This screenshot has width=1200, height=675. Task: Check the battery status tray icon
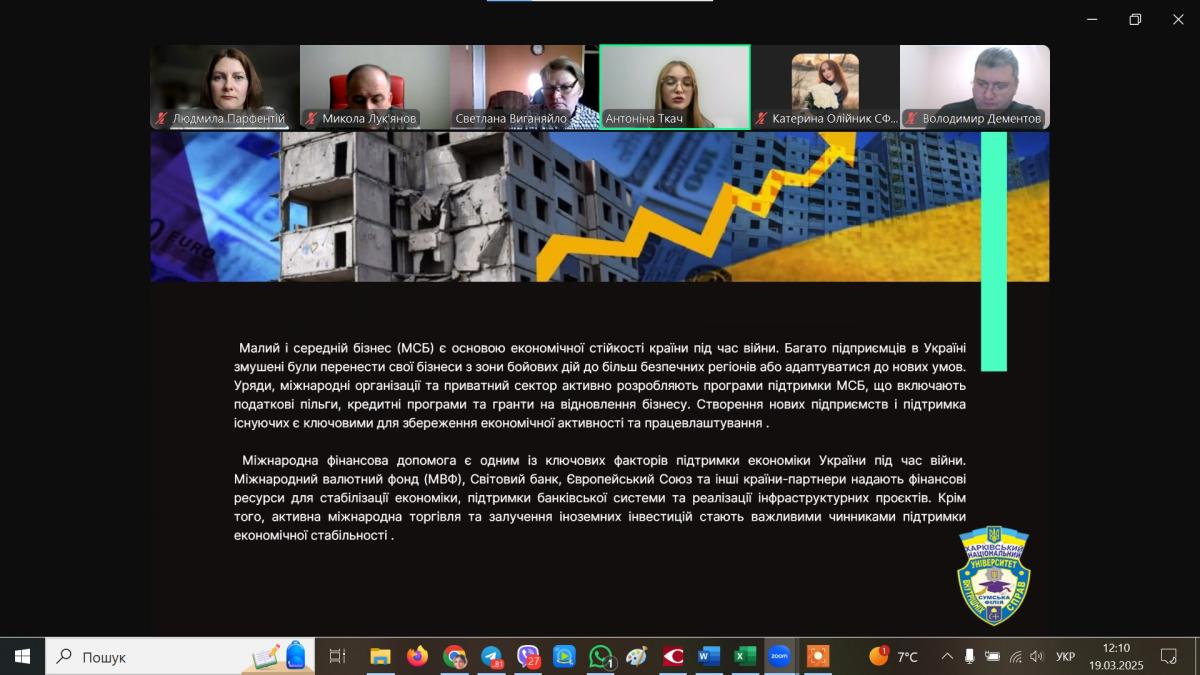[992, 656]
